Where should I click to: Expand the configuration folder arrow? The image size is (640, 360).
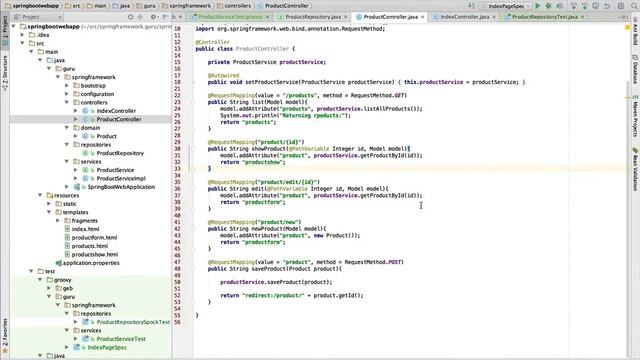[x=67, y=94]
